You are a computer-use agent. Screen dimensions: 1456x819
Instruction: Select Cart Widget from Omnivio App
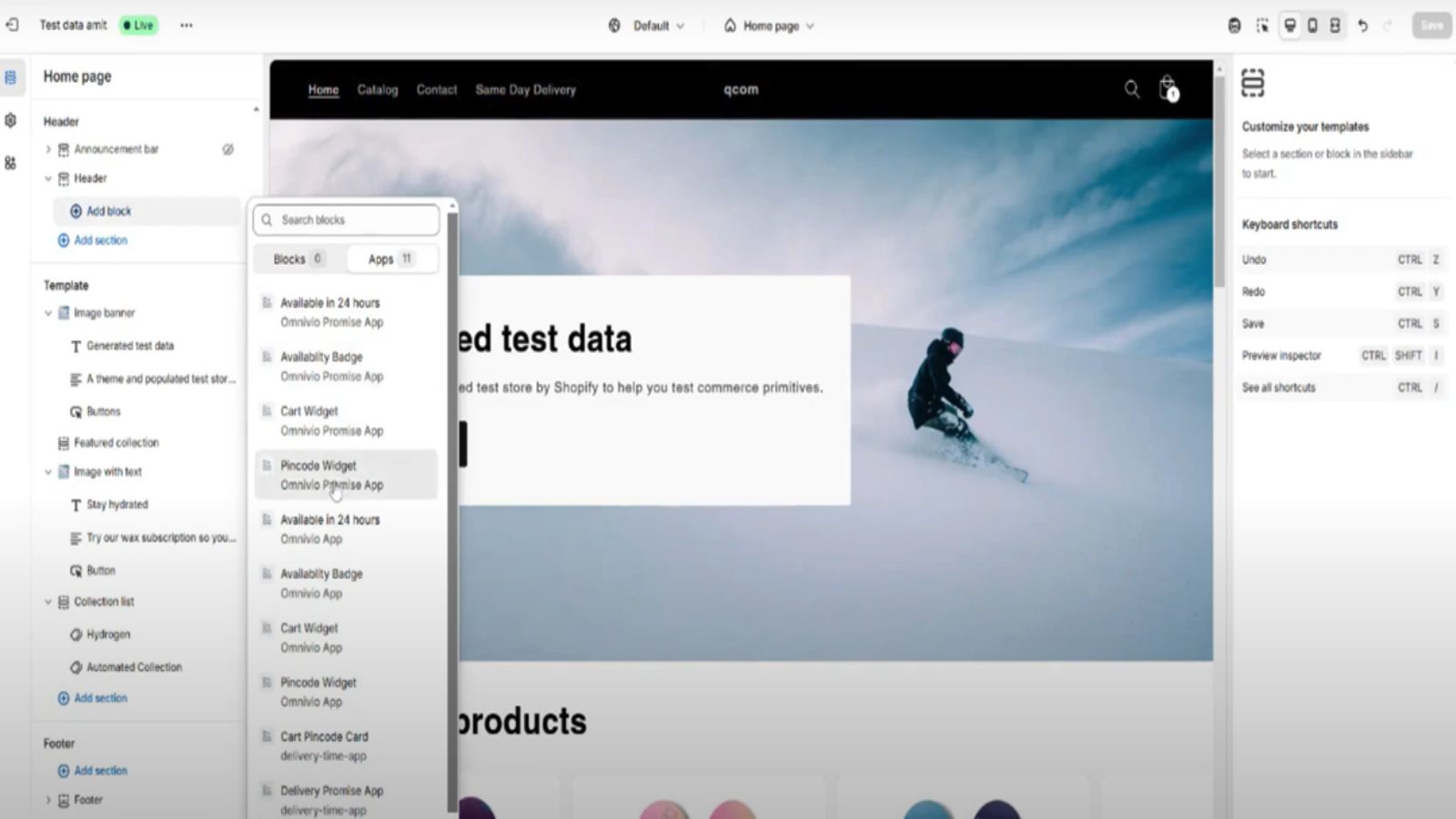[x=346, y=638]
